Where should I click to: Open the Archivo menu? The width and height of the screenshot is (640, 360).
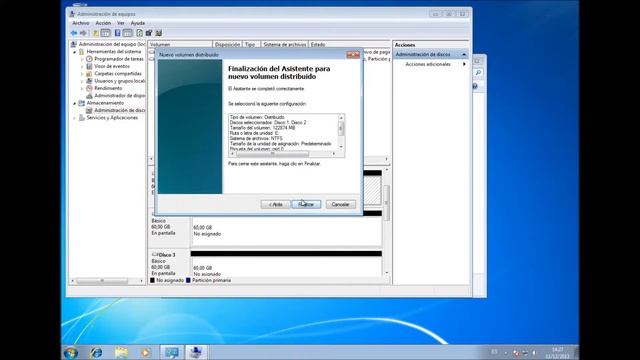[81, 23]
